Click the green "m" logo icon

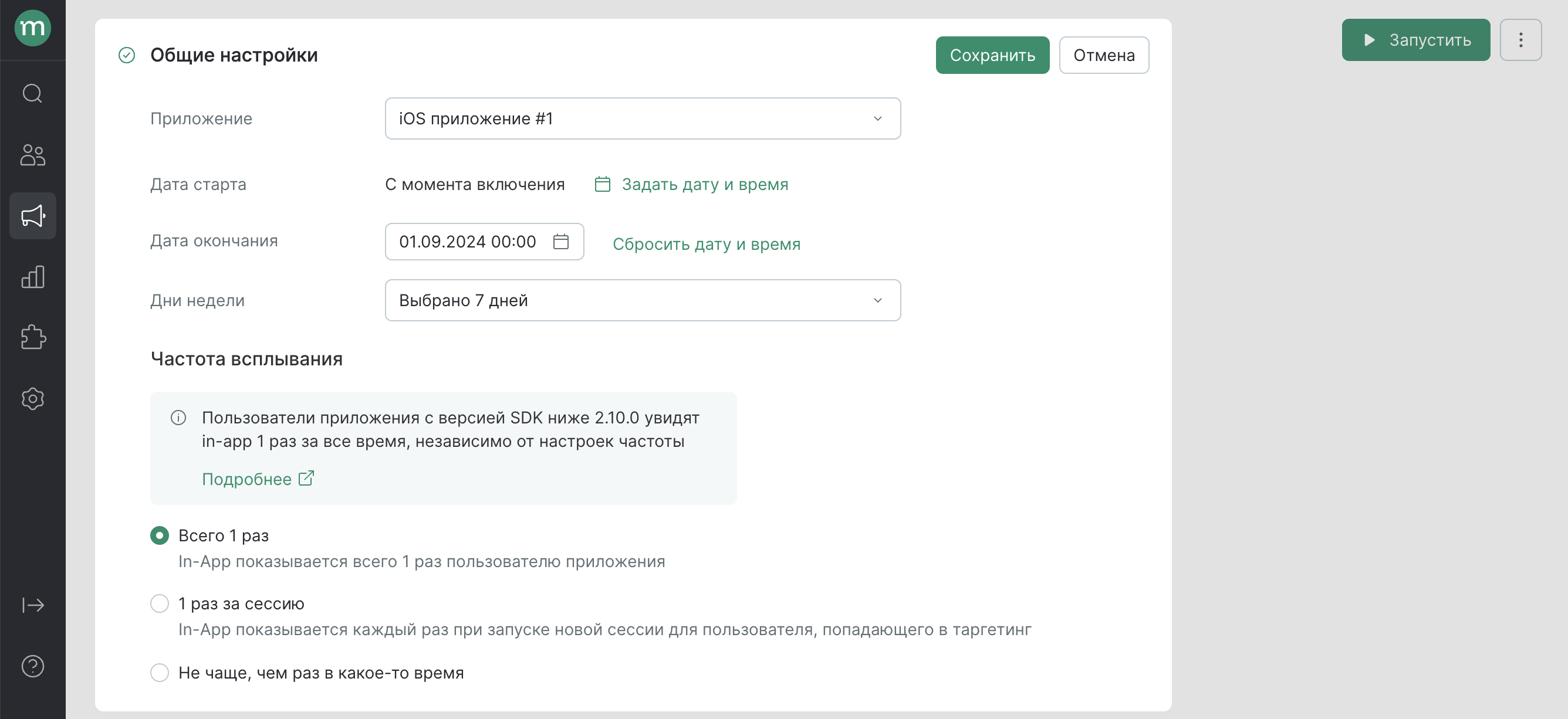coord(33,28)
